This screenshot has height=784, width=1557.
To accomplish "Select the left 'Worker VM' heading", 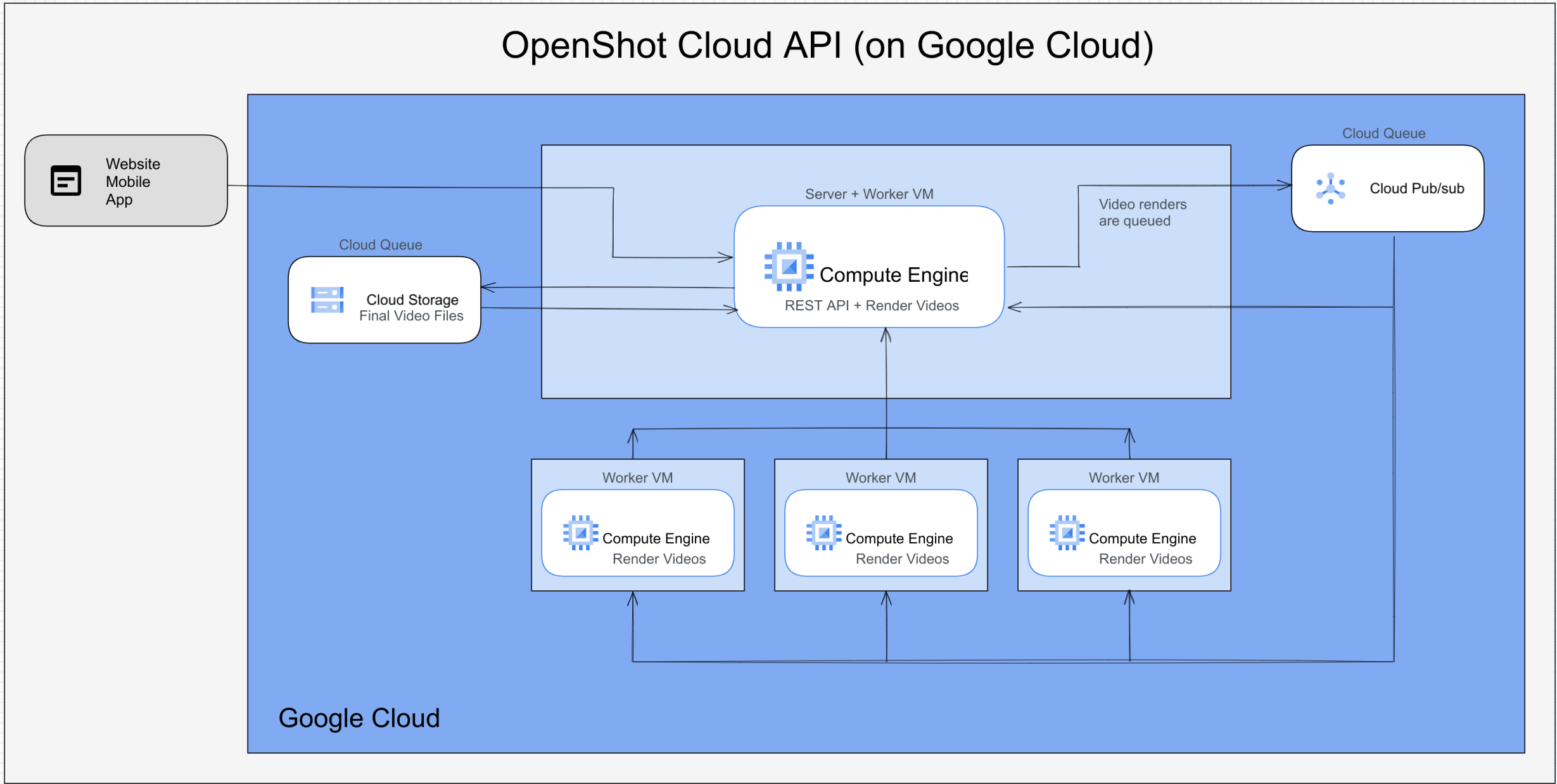I will (x=637, y=478).
